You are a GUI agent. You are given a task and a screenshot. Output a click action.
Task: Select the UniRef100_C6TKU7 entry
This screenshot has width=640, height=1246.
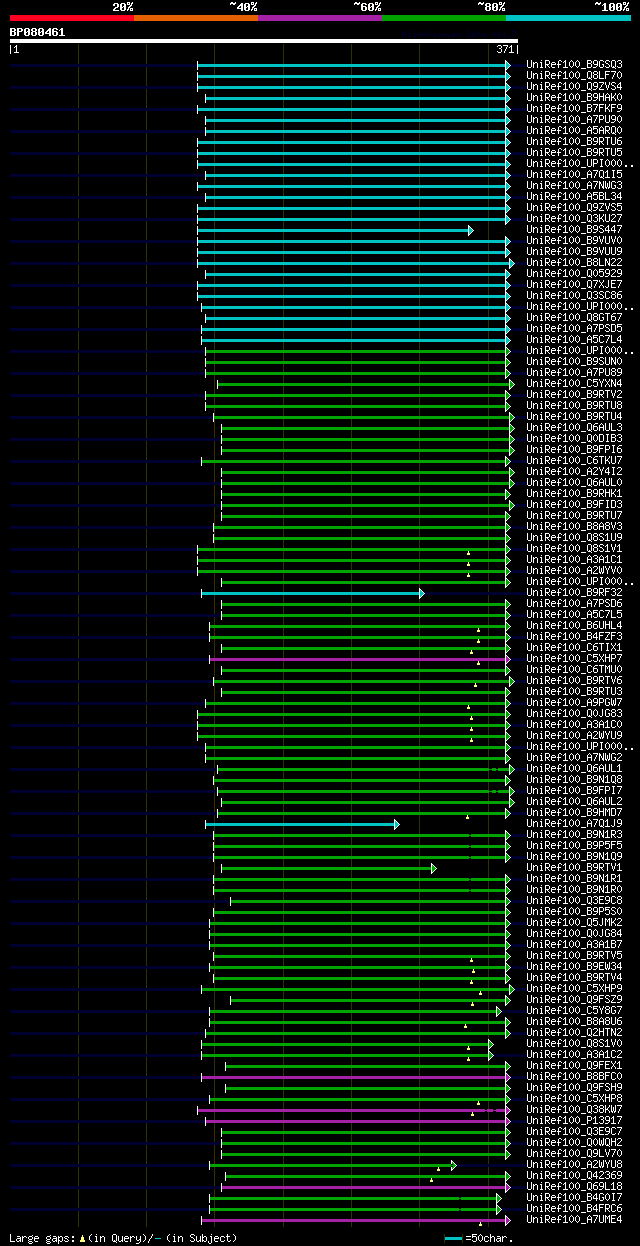[x=575, y=460]
